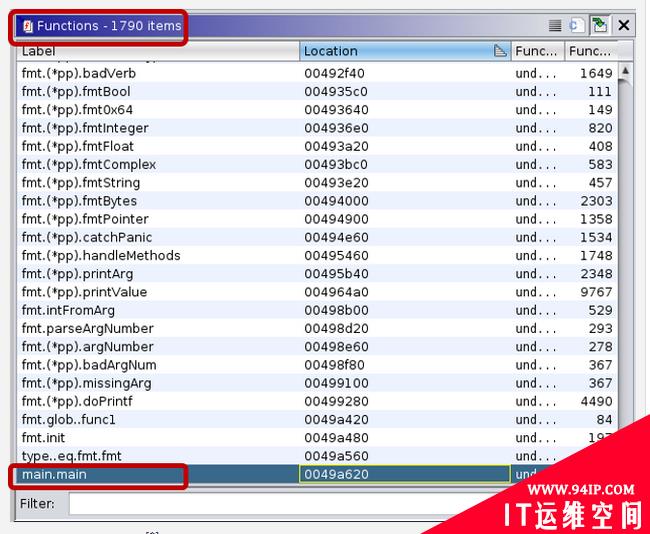The height and width of the screenshot is (534, 650).
Task: Click the scrollbar up arrow
Action: (625, 71)
